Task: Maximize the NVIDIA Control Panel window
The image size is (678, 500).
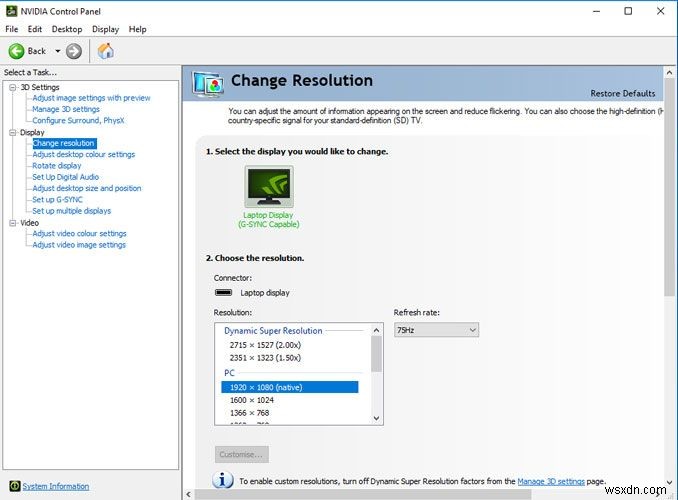Action: (x=628, y=11)
